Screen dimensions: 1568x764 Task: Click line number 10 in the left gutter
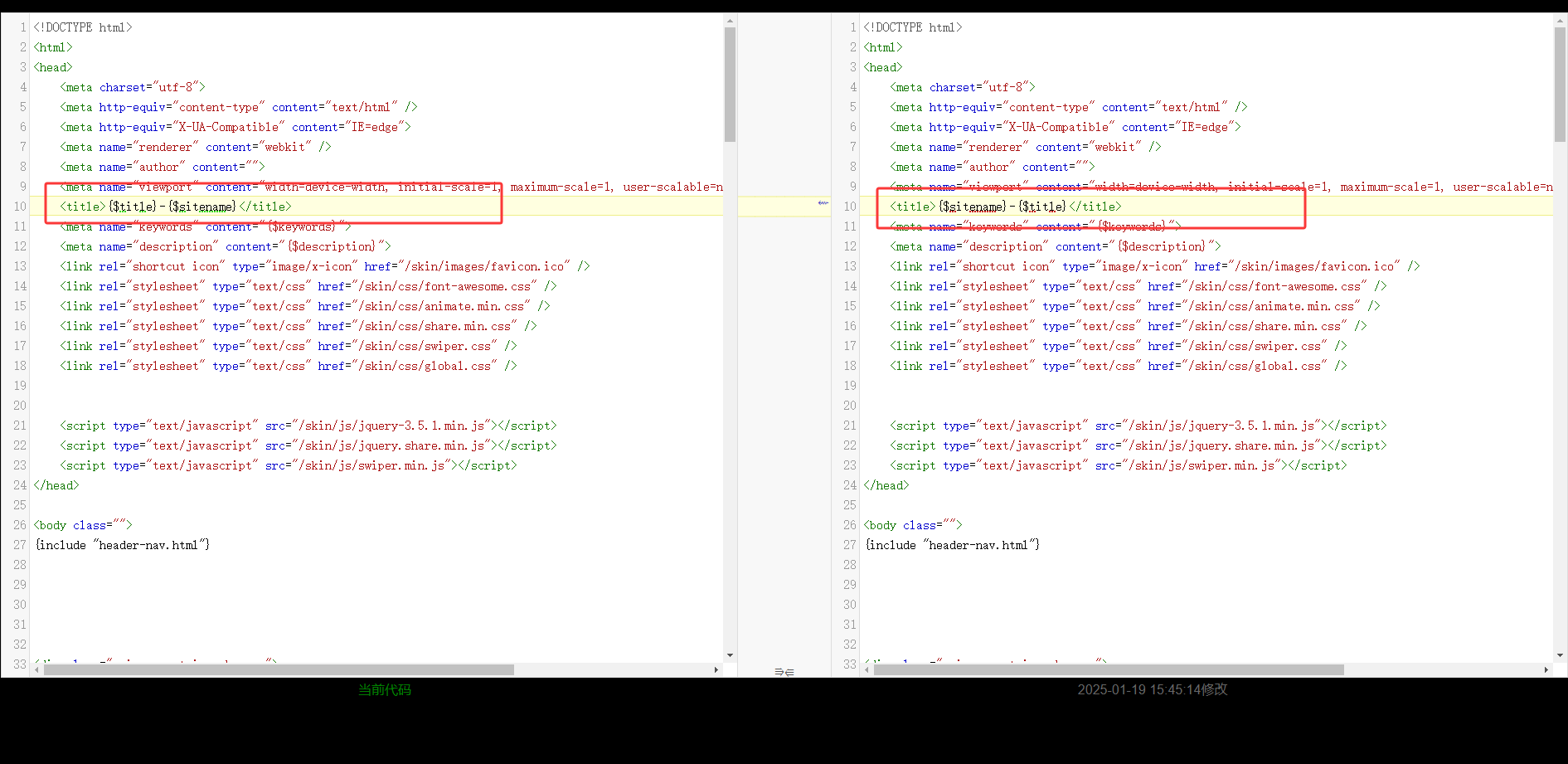pyautogui.click(x=20, y=207)
